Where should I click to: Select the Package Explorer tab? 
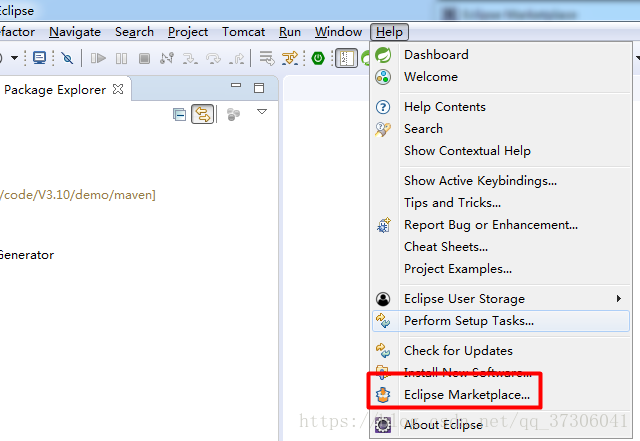pos(55,90)
